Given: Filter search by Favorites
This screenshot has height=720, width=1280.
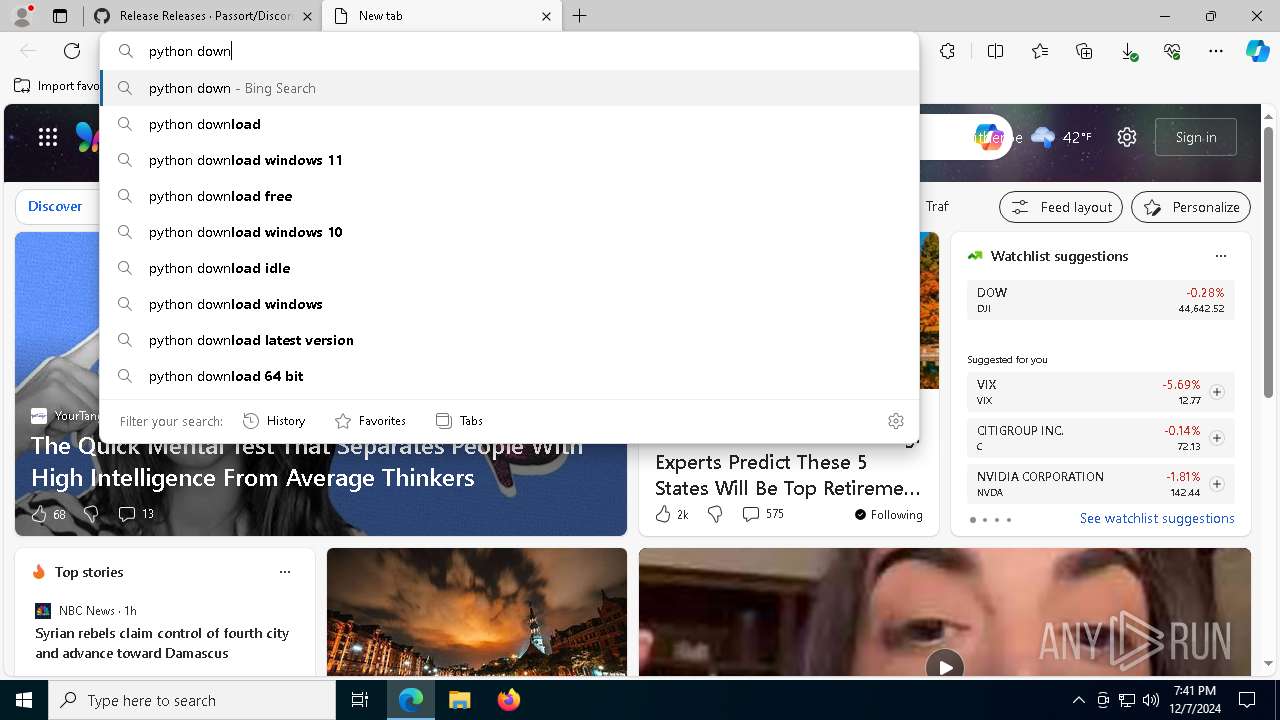Looking at the screenshot, I should tap(370, 421).
